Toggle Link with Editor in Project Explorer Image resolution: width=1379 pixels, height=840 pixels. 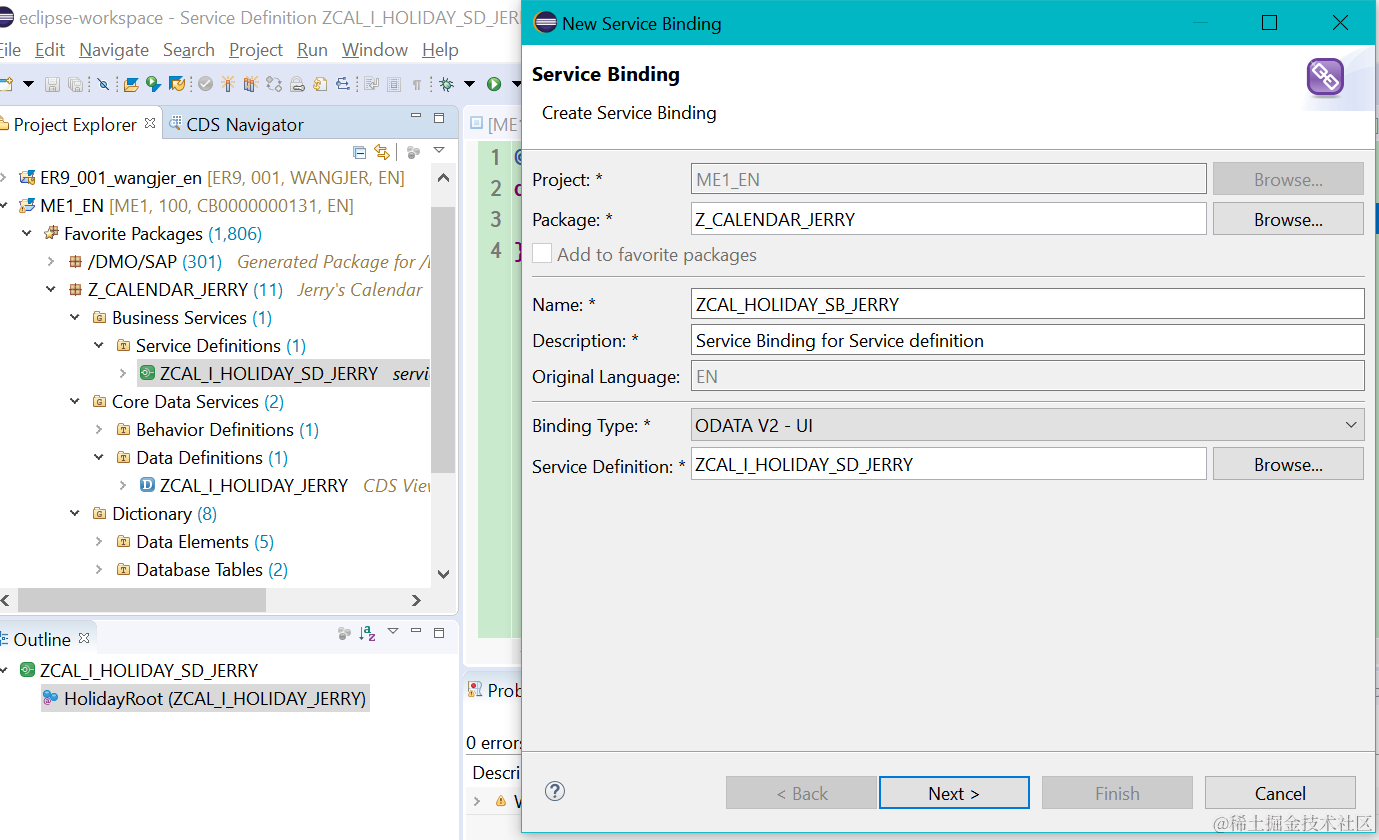point(381,152)
